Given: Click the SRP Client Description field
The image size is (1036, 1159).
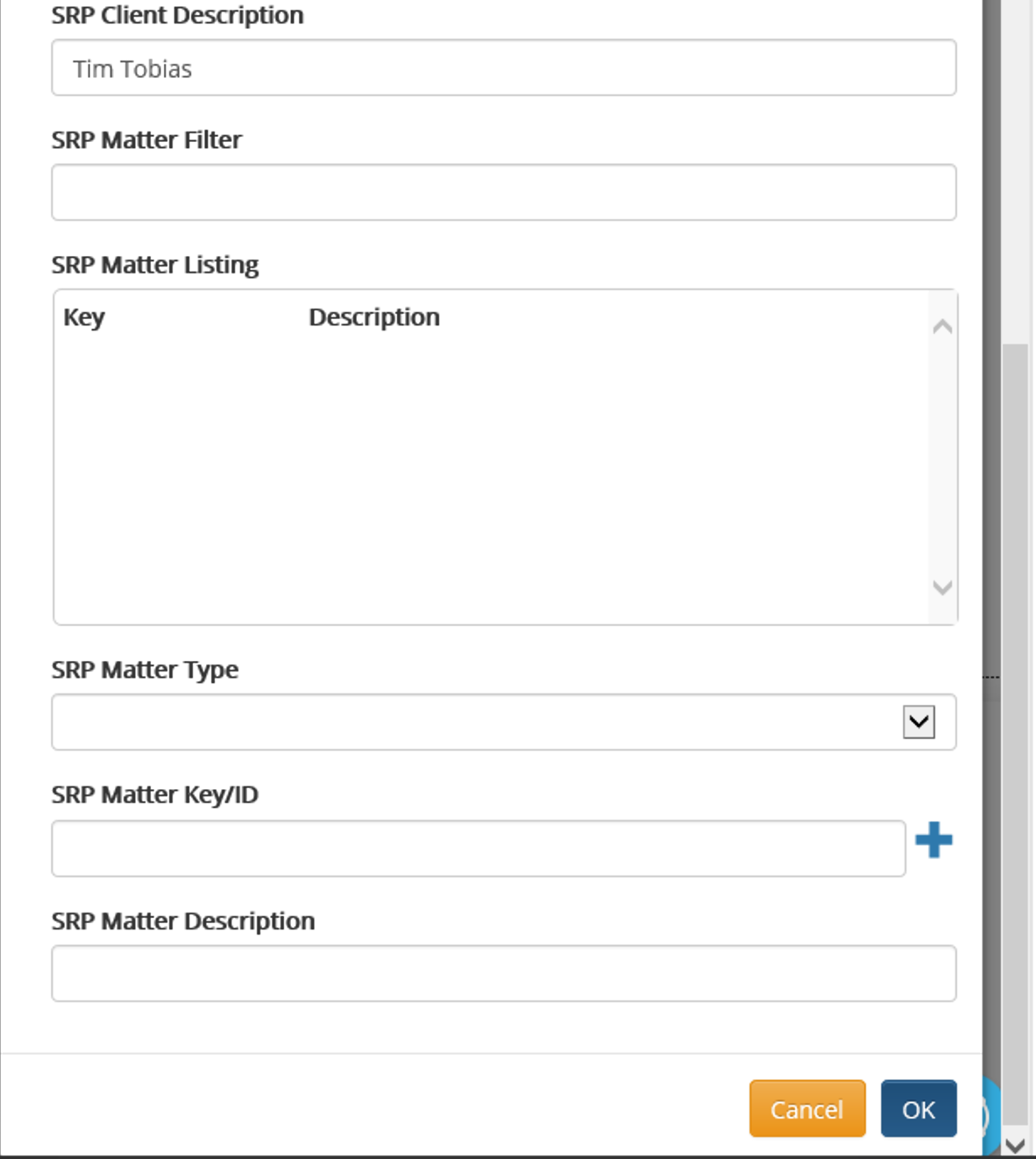Looking at the screenshot, I should click(504, 68).
